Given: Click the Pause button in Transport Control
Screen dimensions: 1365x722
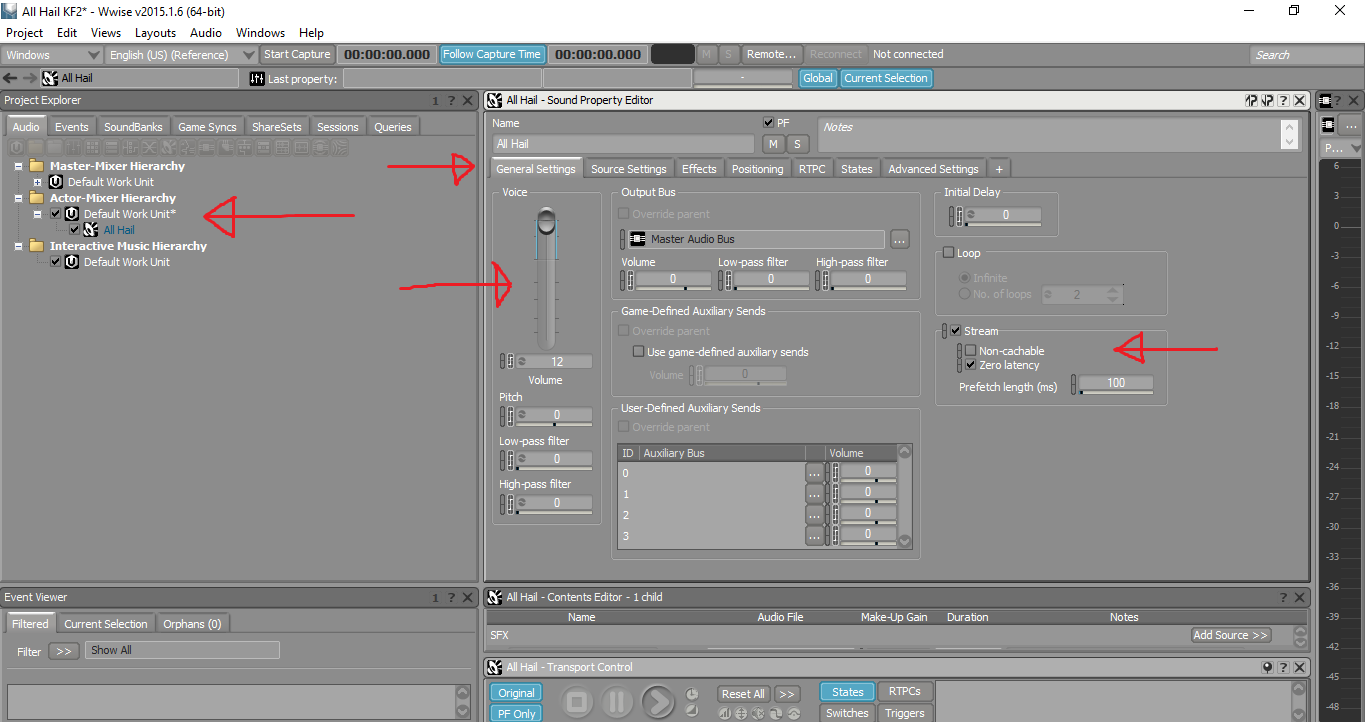Looking at the screenshot, I should tap(617, 703).
